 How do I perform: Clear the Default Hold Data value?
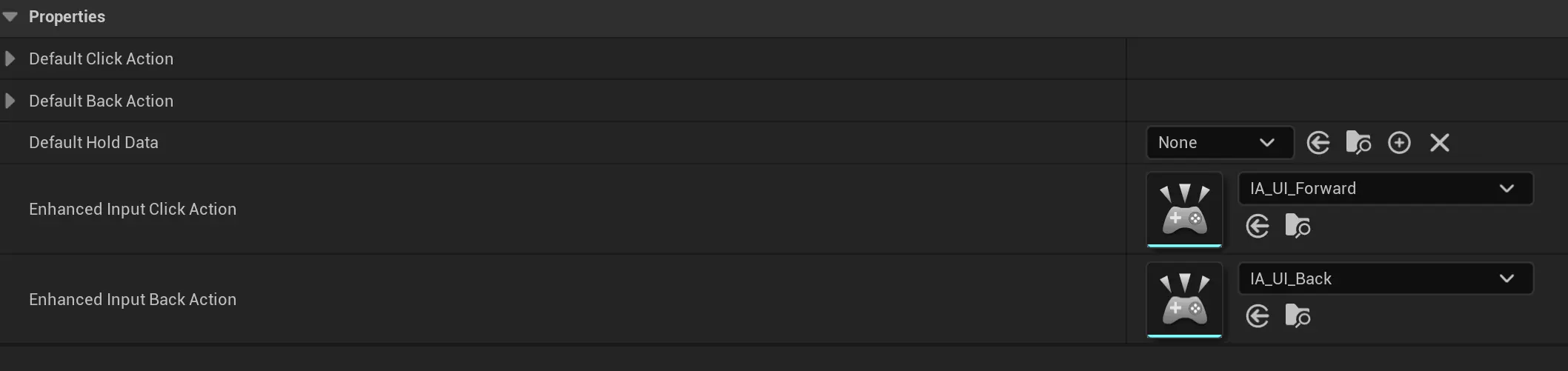tap(1439, 142)
